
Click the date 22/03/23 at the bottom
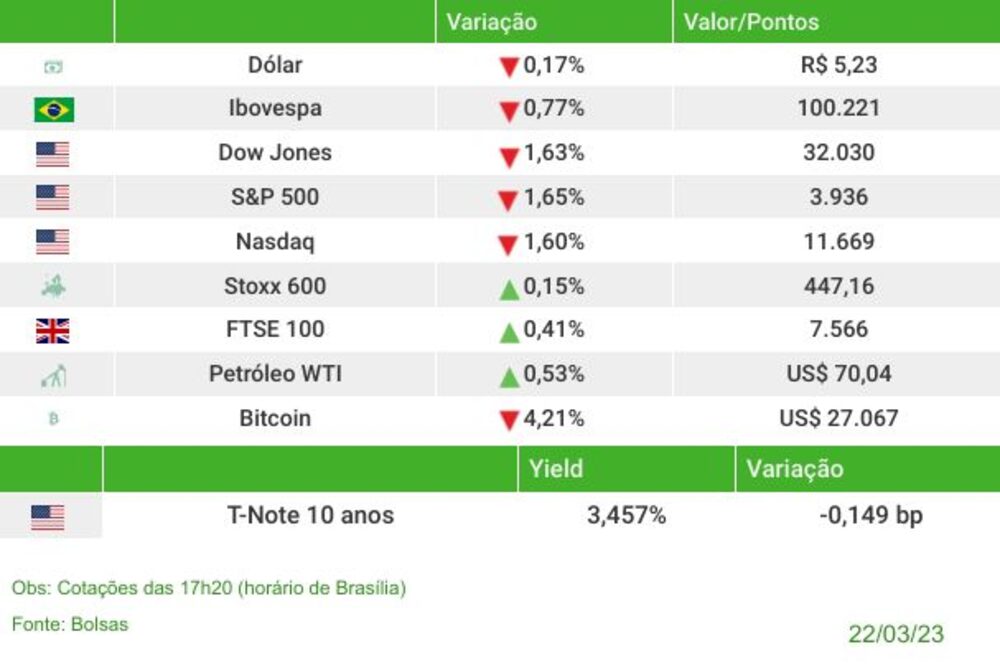coord(896,634)
